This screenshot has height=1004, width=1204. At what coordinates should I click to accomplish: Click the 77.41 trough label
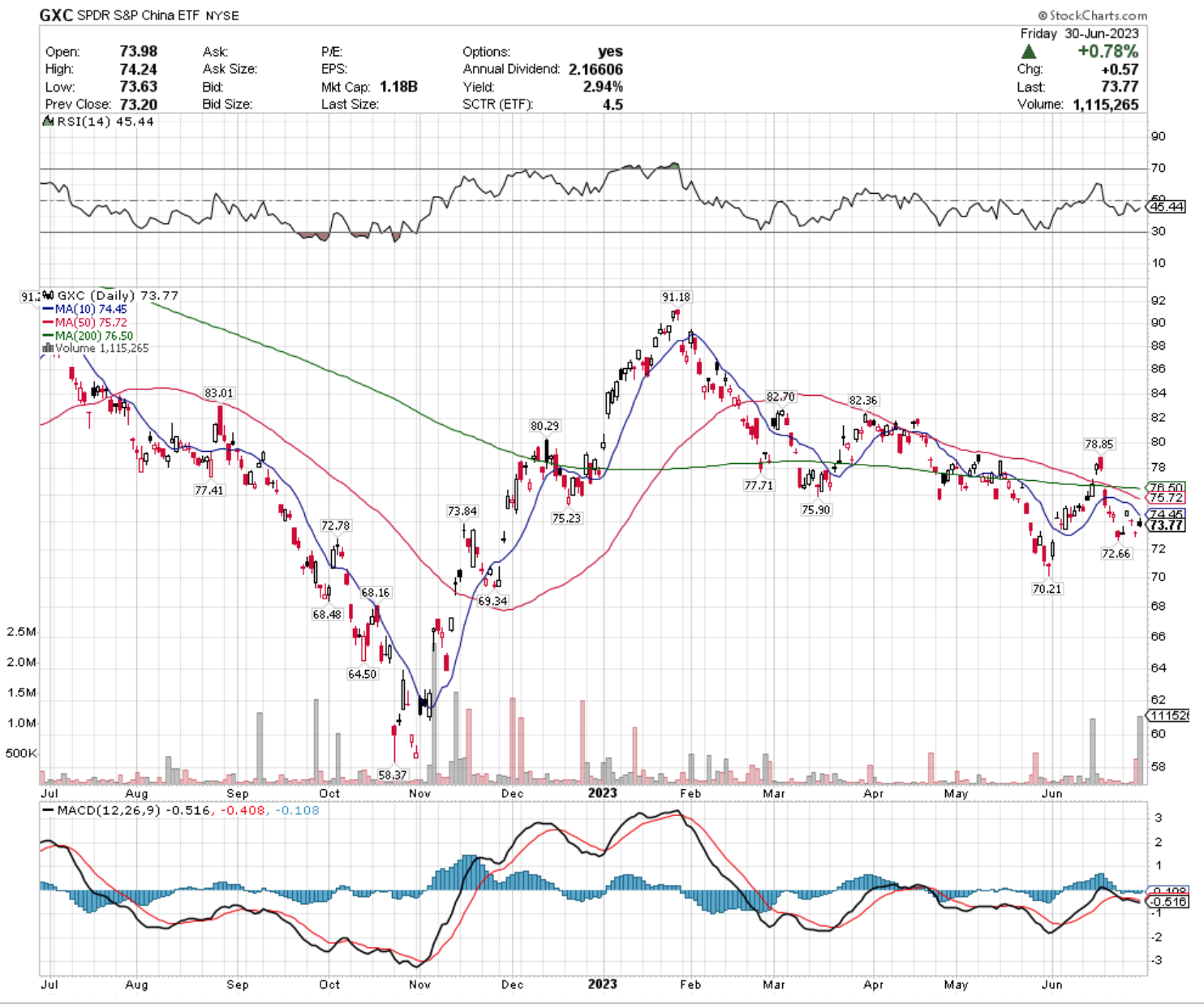click(209, 491)
